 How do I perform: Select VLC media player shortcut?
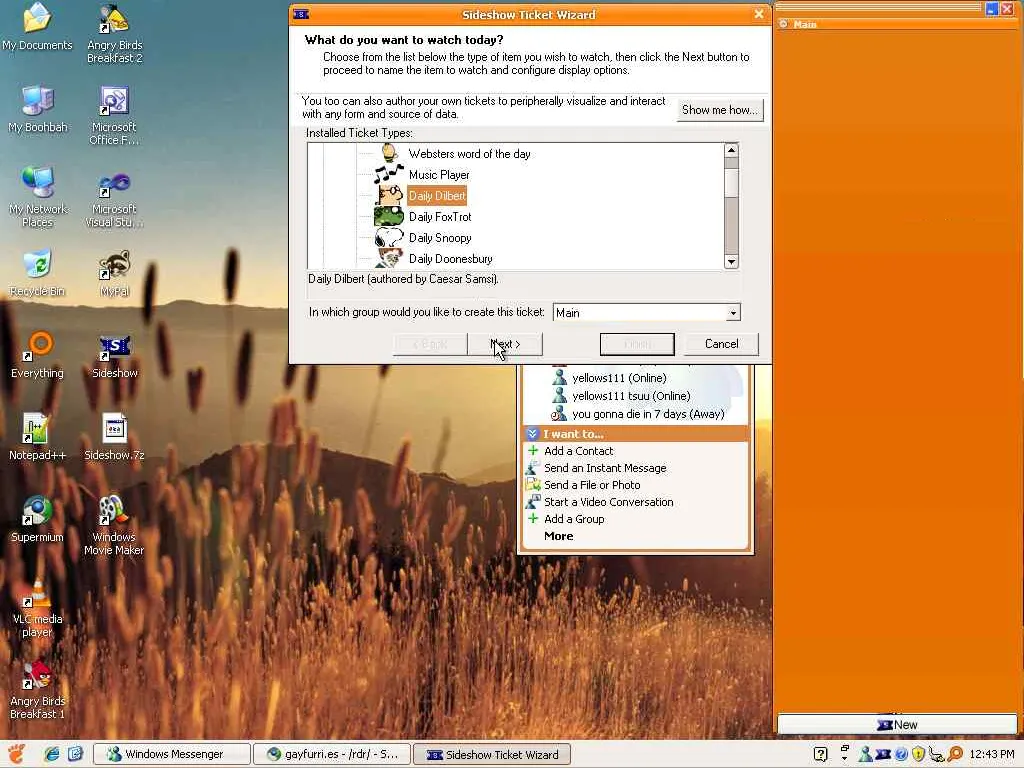37,607
